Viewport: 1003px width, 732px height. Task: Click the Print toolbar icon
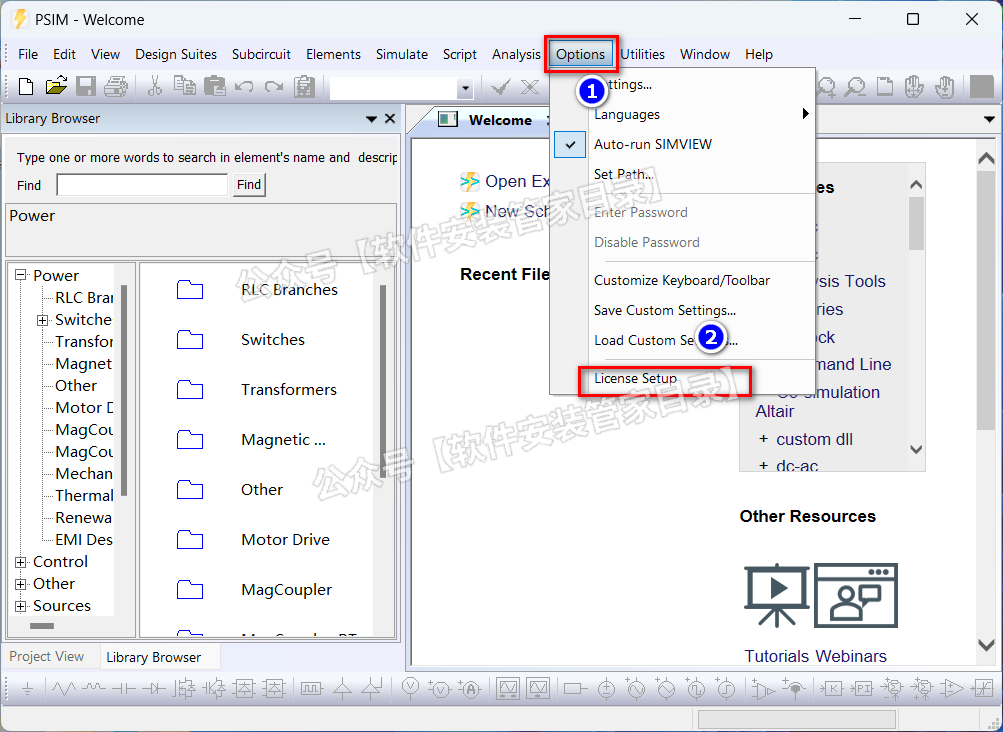pyautogui.click(x=116, y=86)
